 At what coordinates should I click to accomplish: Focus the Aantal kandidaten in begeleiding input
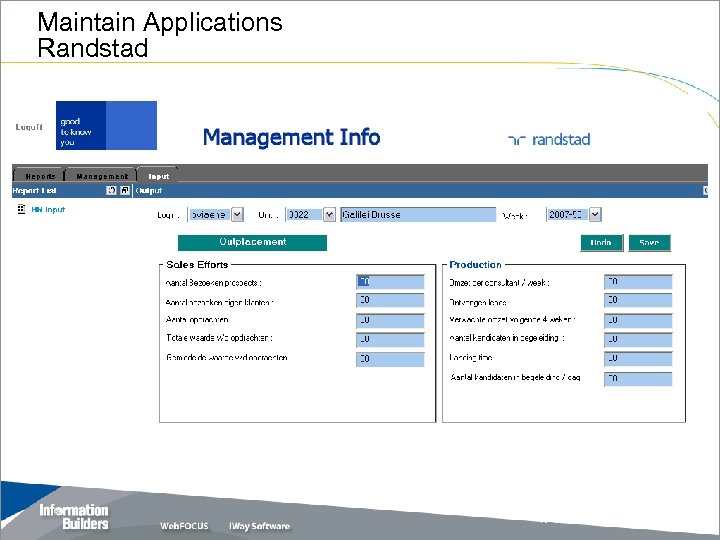click(638, 339)
